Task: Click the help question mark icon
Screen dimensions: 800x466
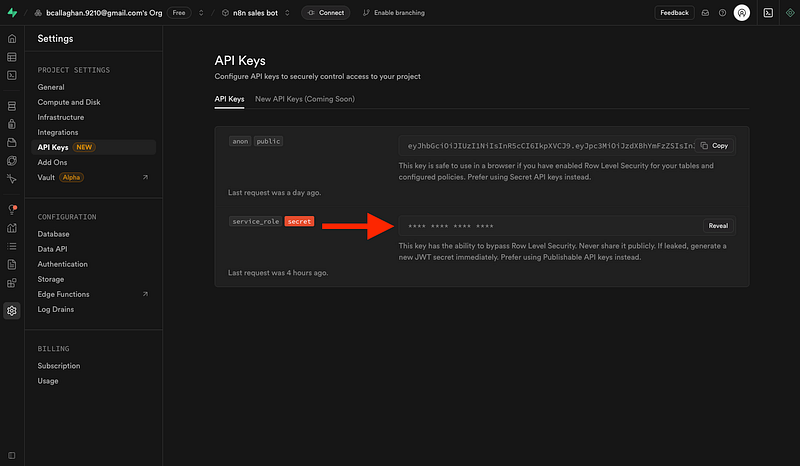Action: click(x=722, y=13)
